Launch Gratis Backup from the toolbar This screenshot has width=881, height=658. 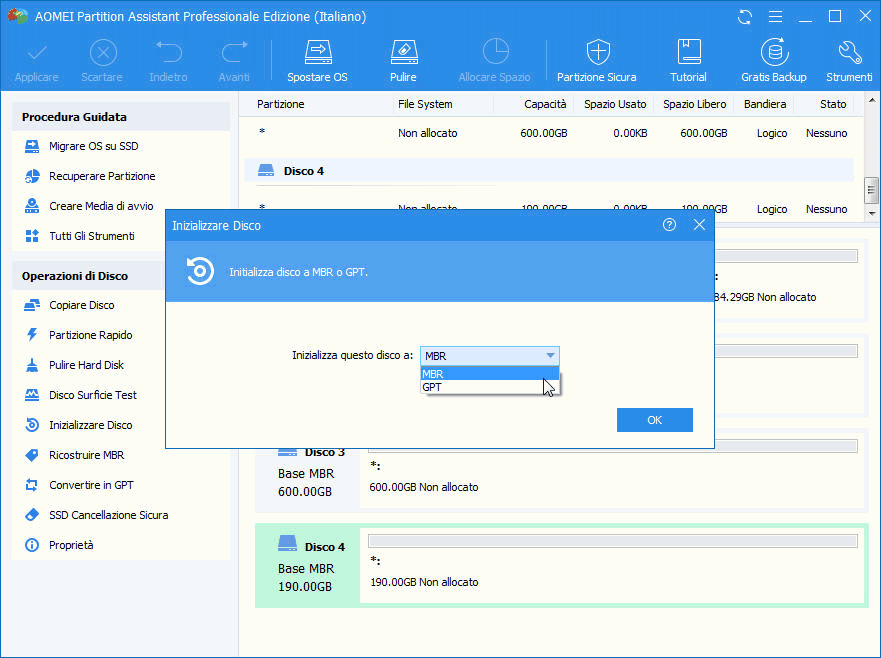tap(773, 61)
